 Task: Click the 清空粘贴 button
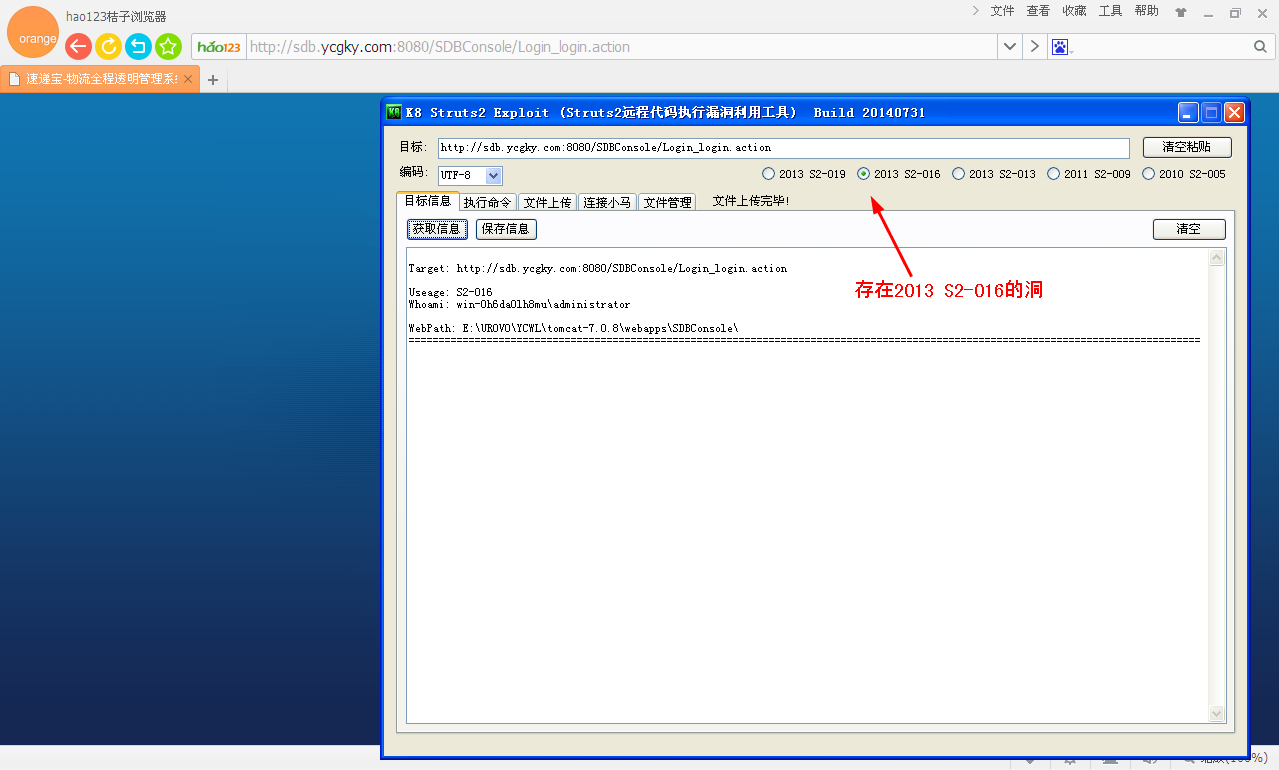(x=1187, y=147)
